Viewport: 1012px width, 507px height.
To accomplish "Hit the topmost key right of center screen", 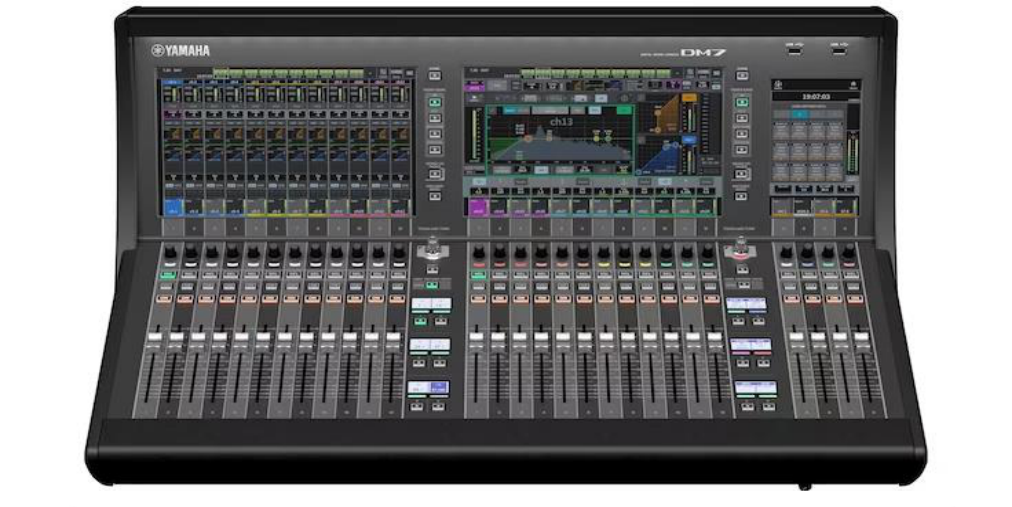I will click(742, 76).
